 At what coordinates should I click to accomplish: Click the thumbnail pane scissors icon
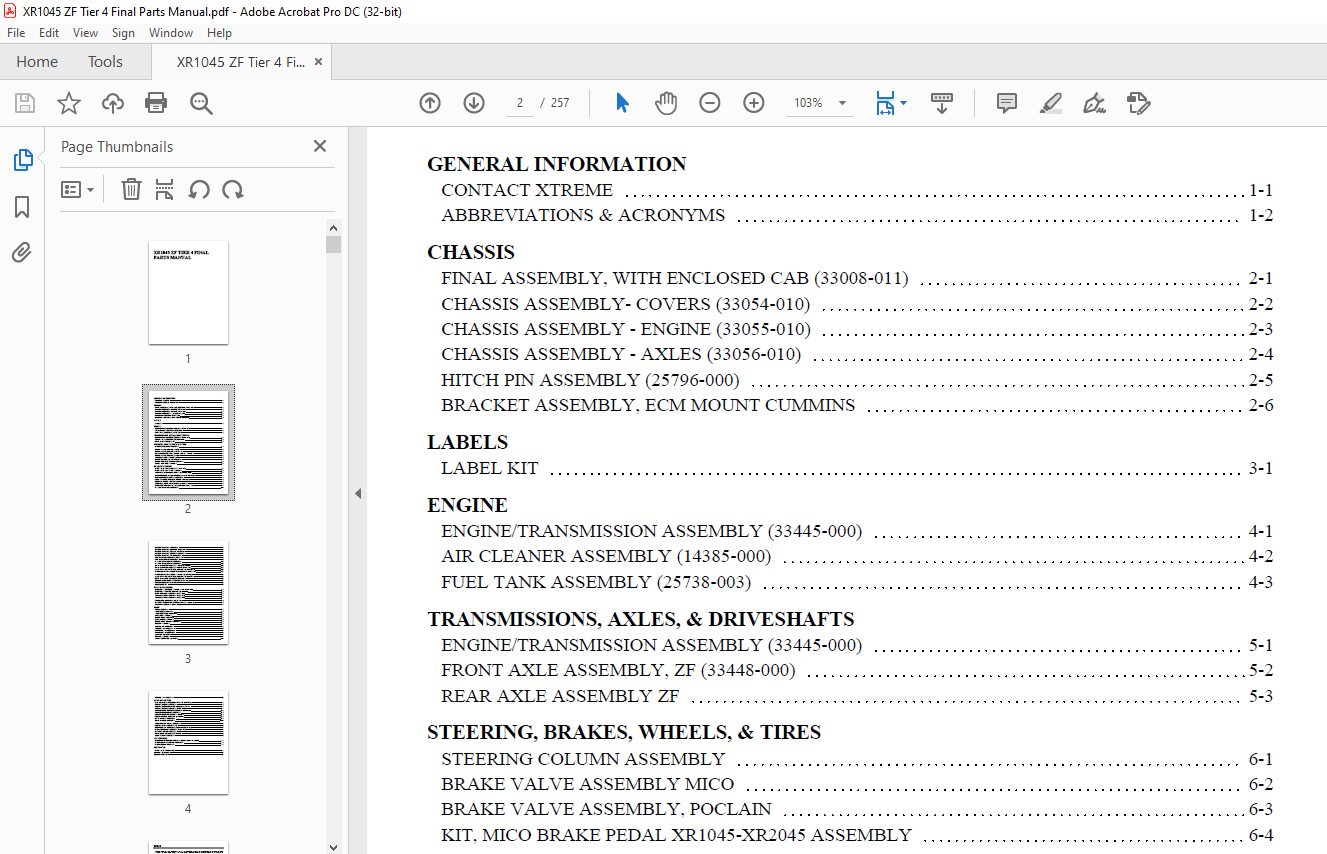click(x=165, y=189)
